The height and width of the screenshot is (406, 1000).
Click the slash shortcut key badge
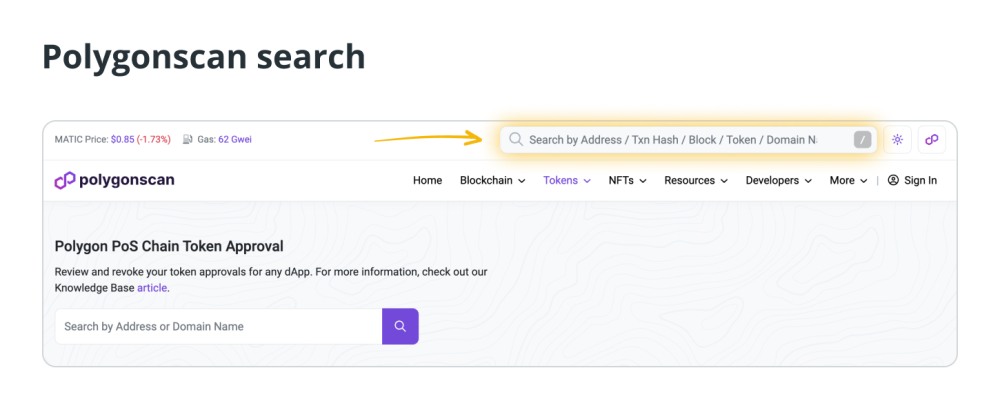coord(862,140)
